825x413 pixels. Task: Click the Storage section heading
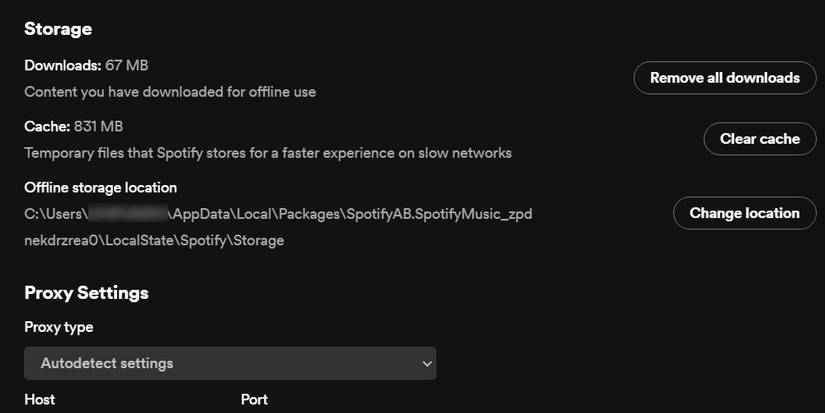58,29
